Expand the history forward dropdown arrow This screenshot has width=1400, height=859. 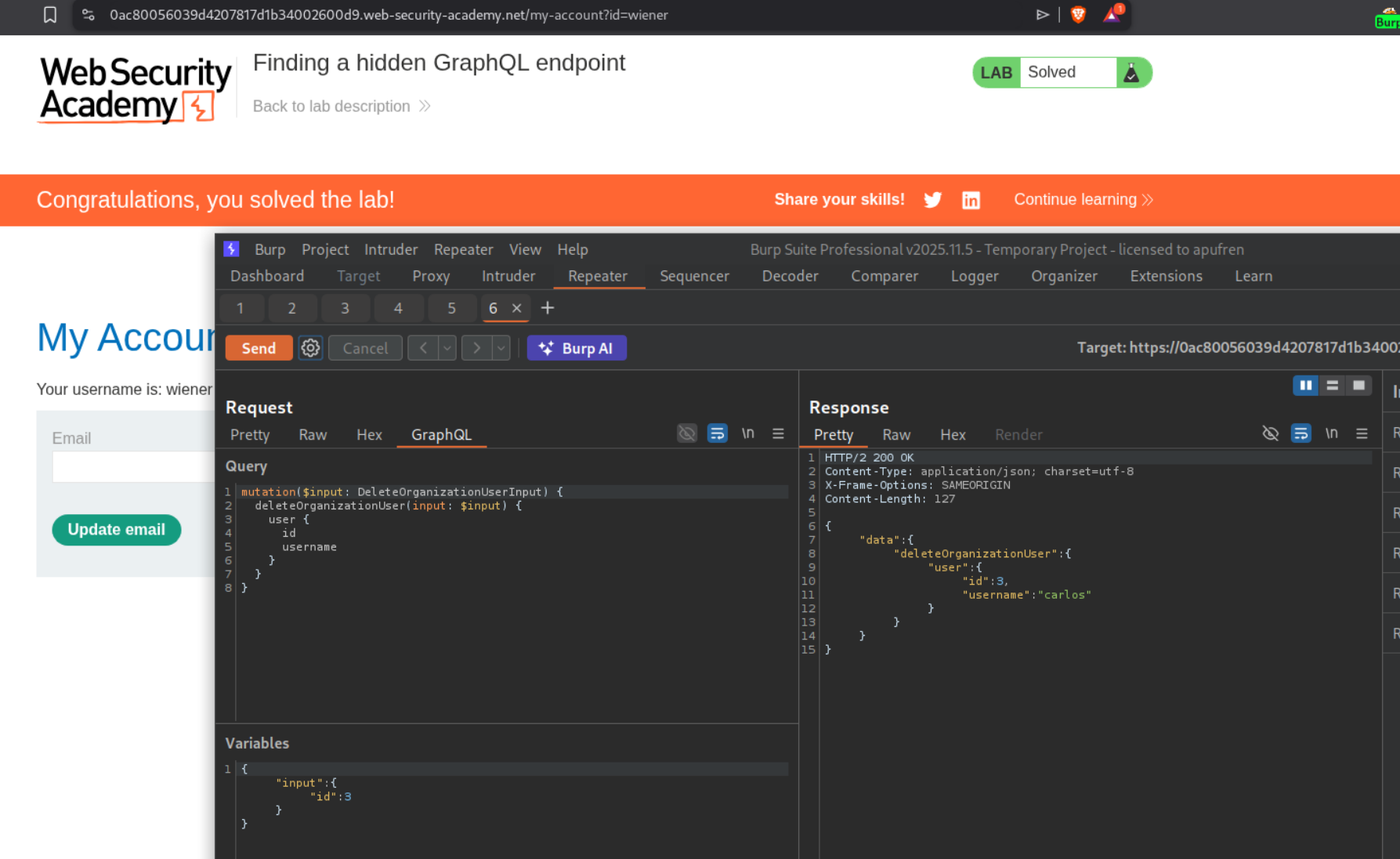[501, 348]
